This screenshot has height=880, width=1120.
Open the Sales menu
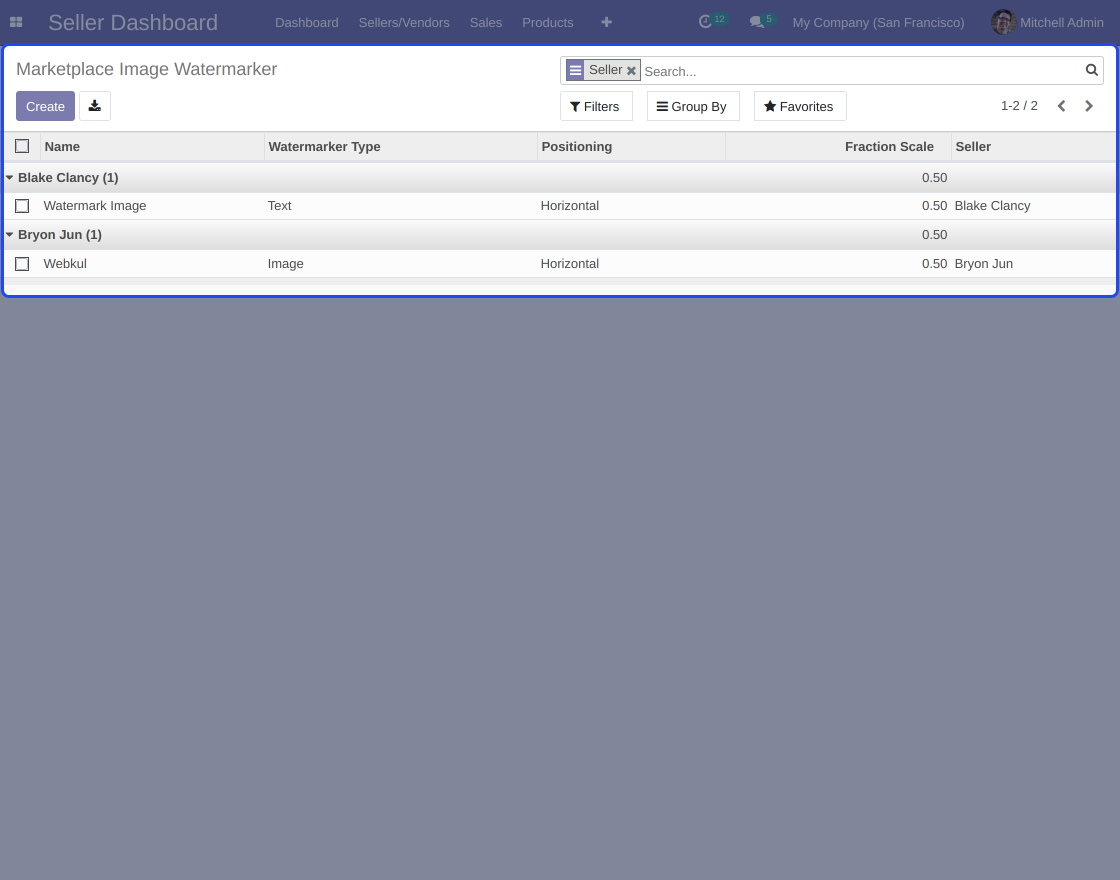coord(486,22)
